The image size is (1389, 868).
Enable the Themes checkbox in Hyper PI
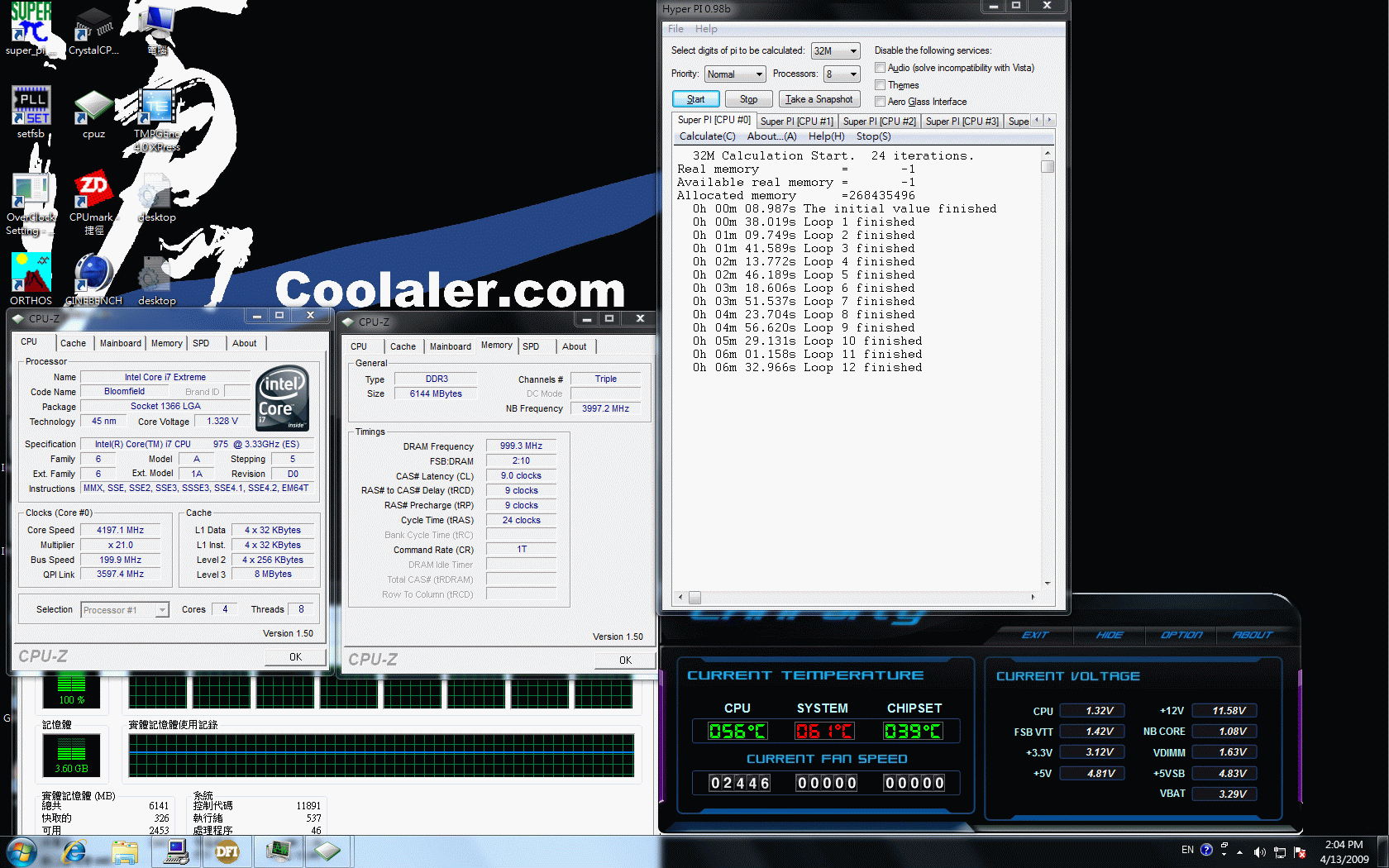(x=881, y=85)
